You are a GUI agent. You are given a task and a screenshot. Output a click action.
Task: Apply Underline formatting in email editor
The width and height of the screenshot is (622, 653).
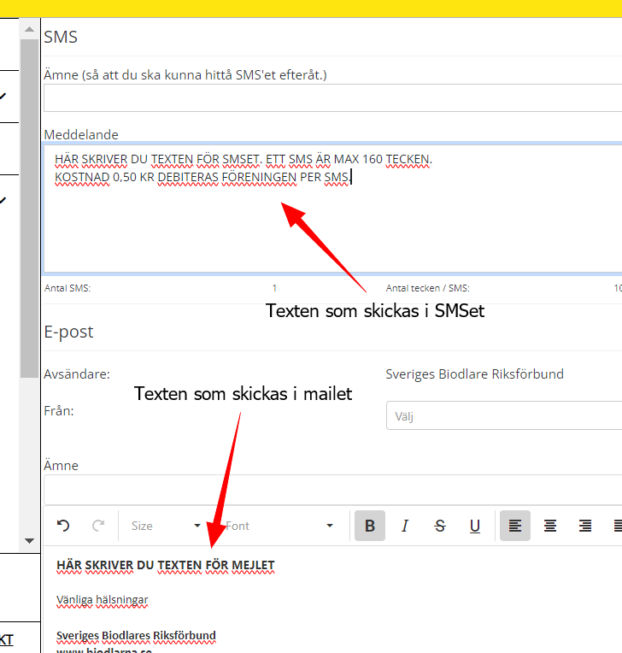[475, 526]
